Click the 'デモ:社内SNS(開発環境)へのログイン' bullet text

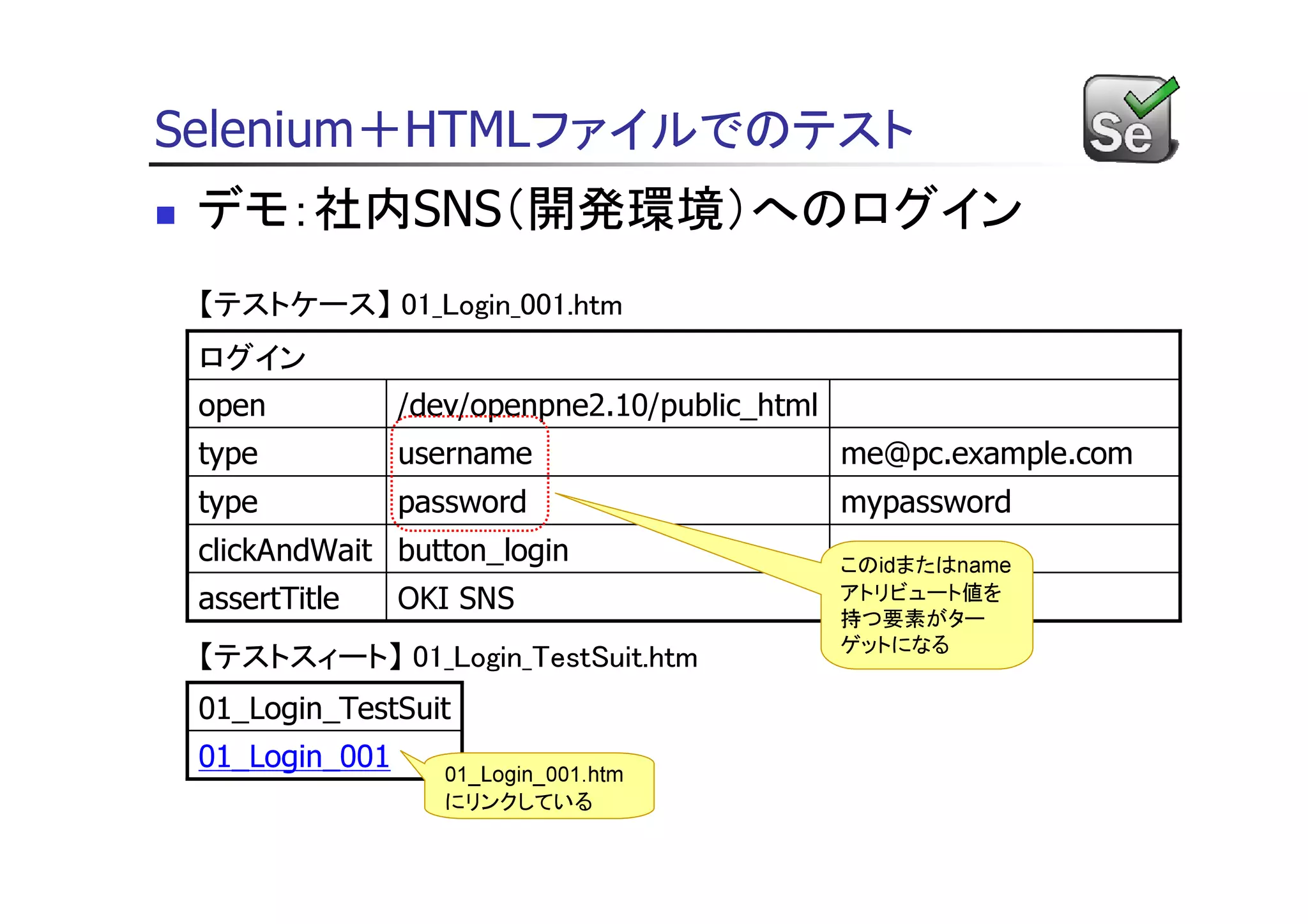[x=610, y=209]
